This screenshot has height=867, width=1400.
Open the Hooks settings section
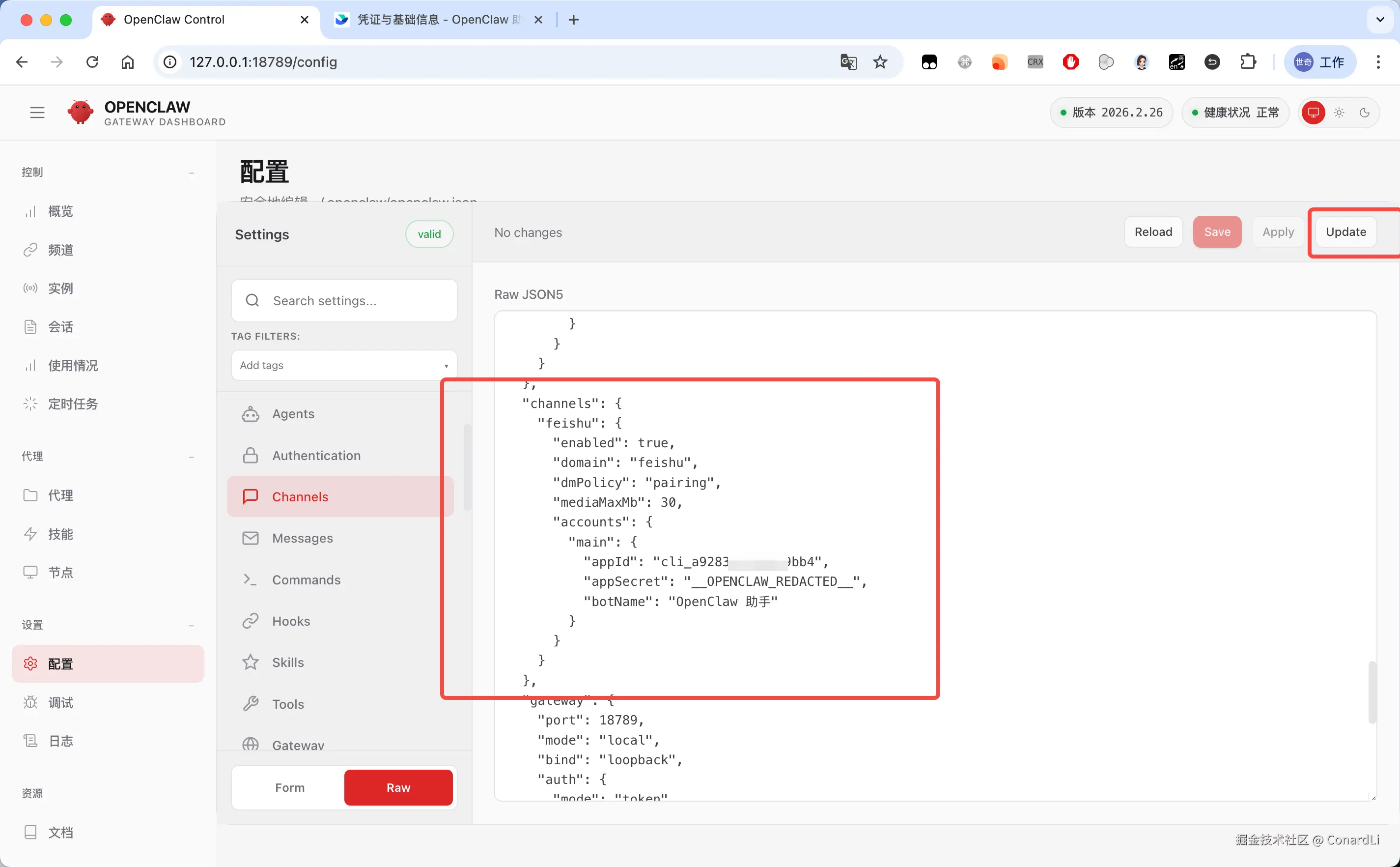tap(290, 621)
